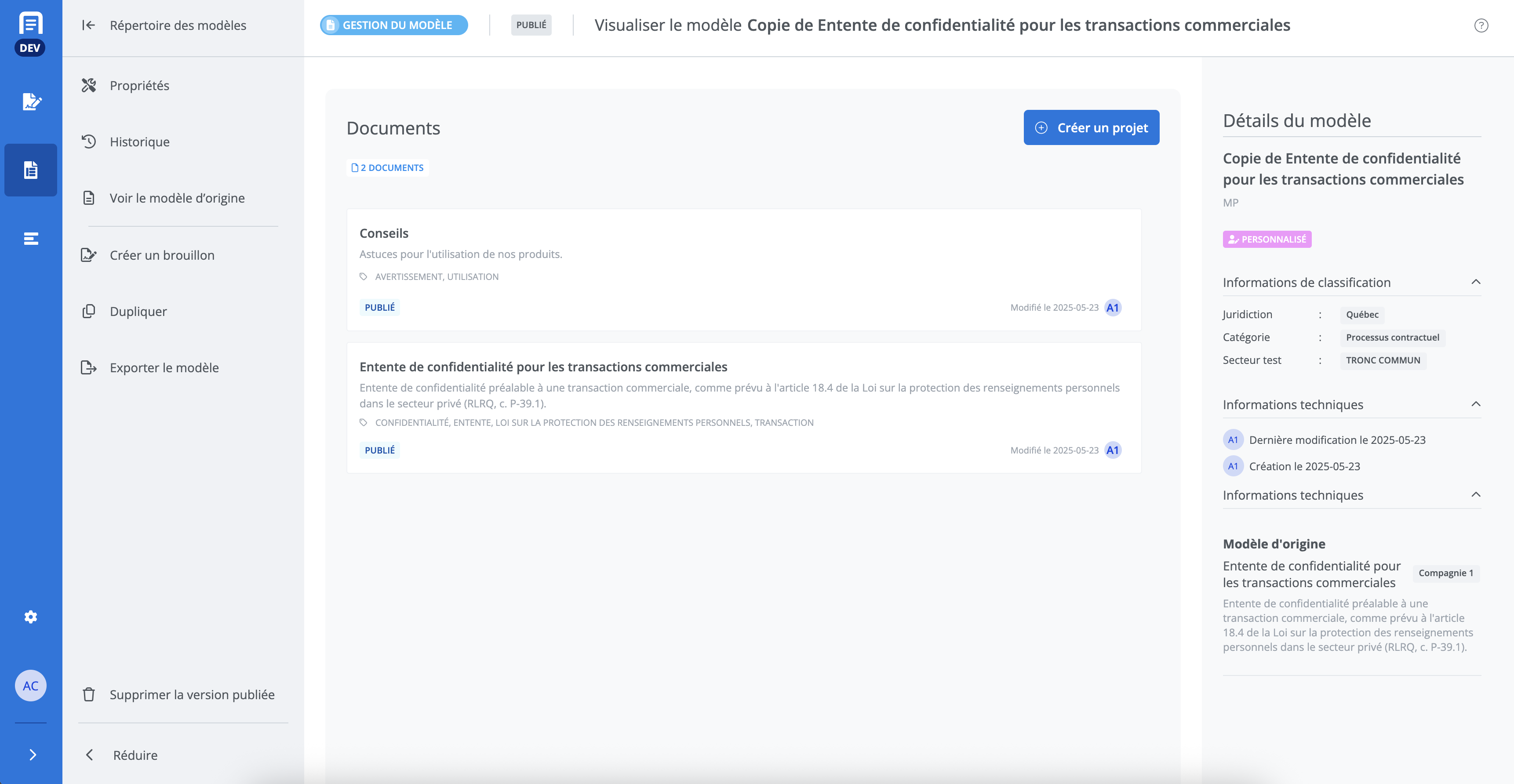This screenshot has height=784, width=1514.
Task: Expand the blue sidebar with bottom chevron
Action: tap(33, 755)
